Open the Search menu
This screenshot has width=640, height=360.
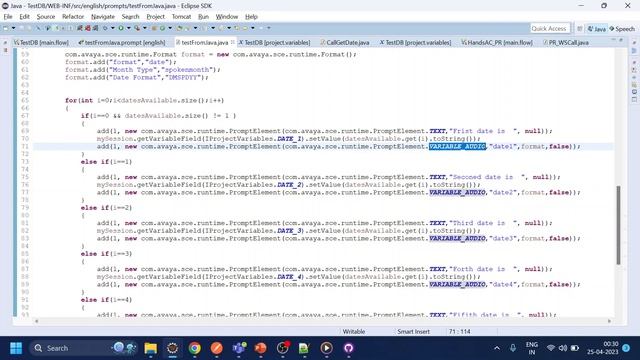coord(131,17)
